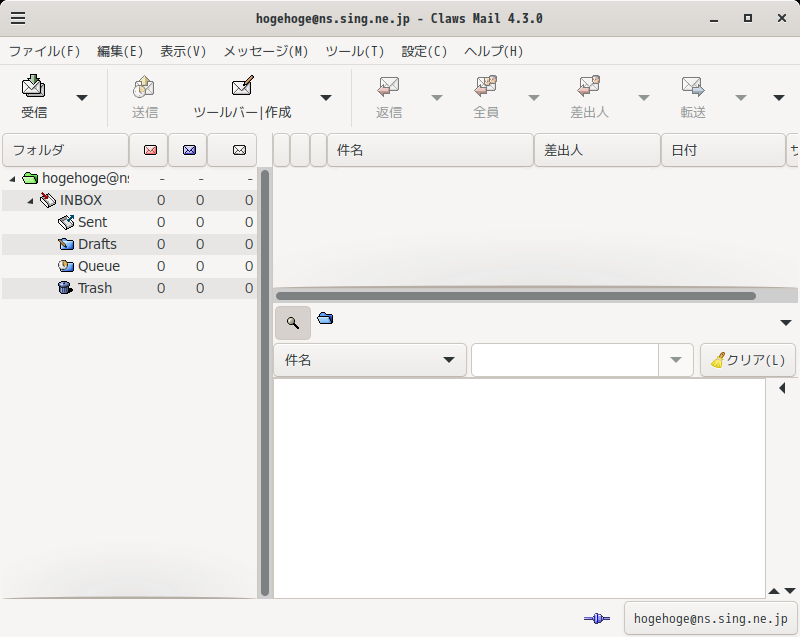This screenshot has height=637, width=800.
Task: Click the Drafts folder icon
Action: [66, 244]
